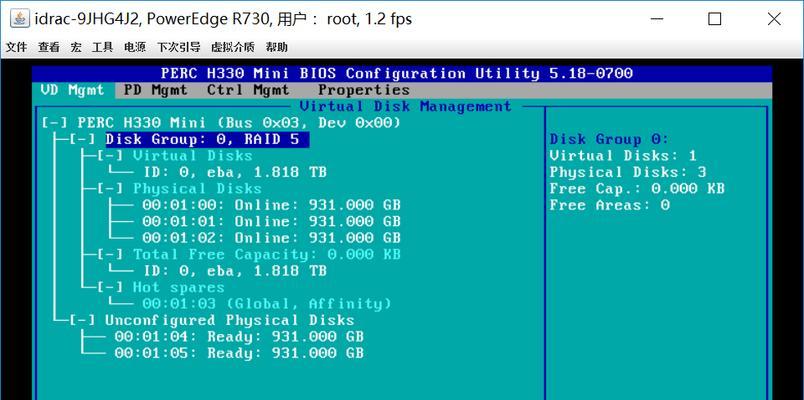Collapse the Unconfigured Physical Disks node
The width and height of the screenshot is (804, 400).
click(x=82, y=320)
